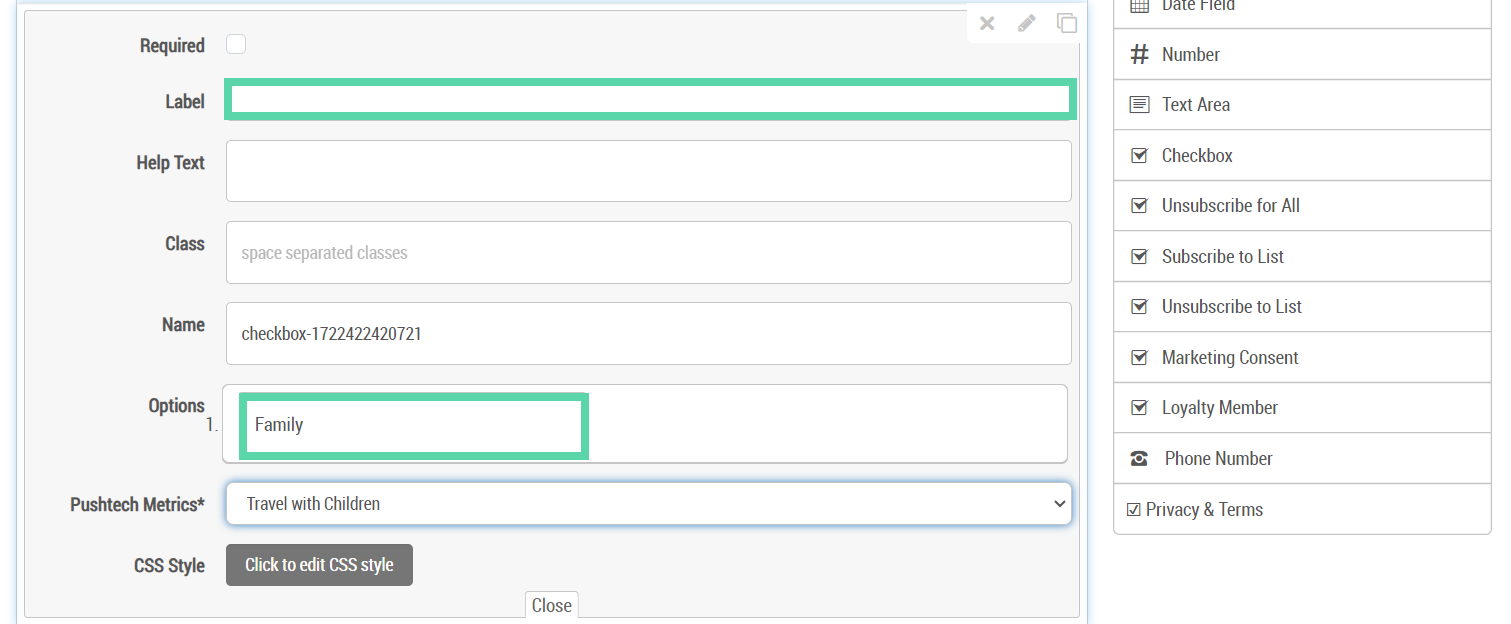This screenshot has width=1511, height=624.
Task: Focus the Label input field
Action: pos(651,99)
